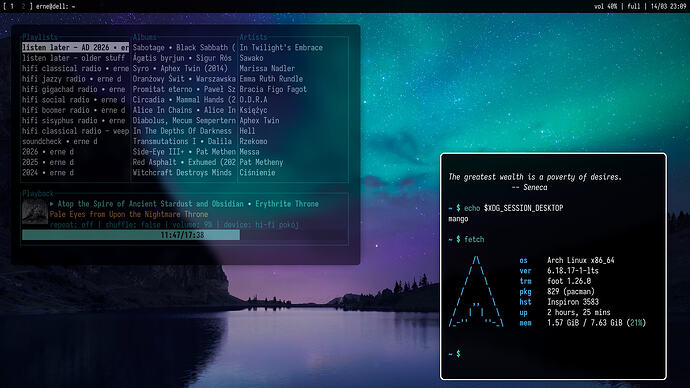
Task: Select artist 'Sawako'
Action: click(251, 58)
